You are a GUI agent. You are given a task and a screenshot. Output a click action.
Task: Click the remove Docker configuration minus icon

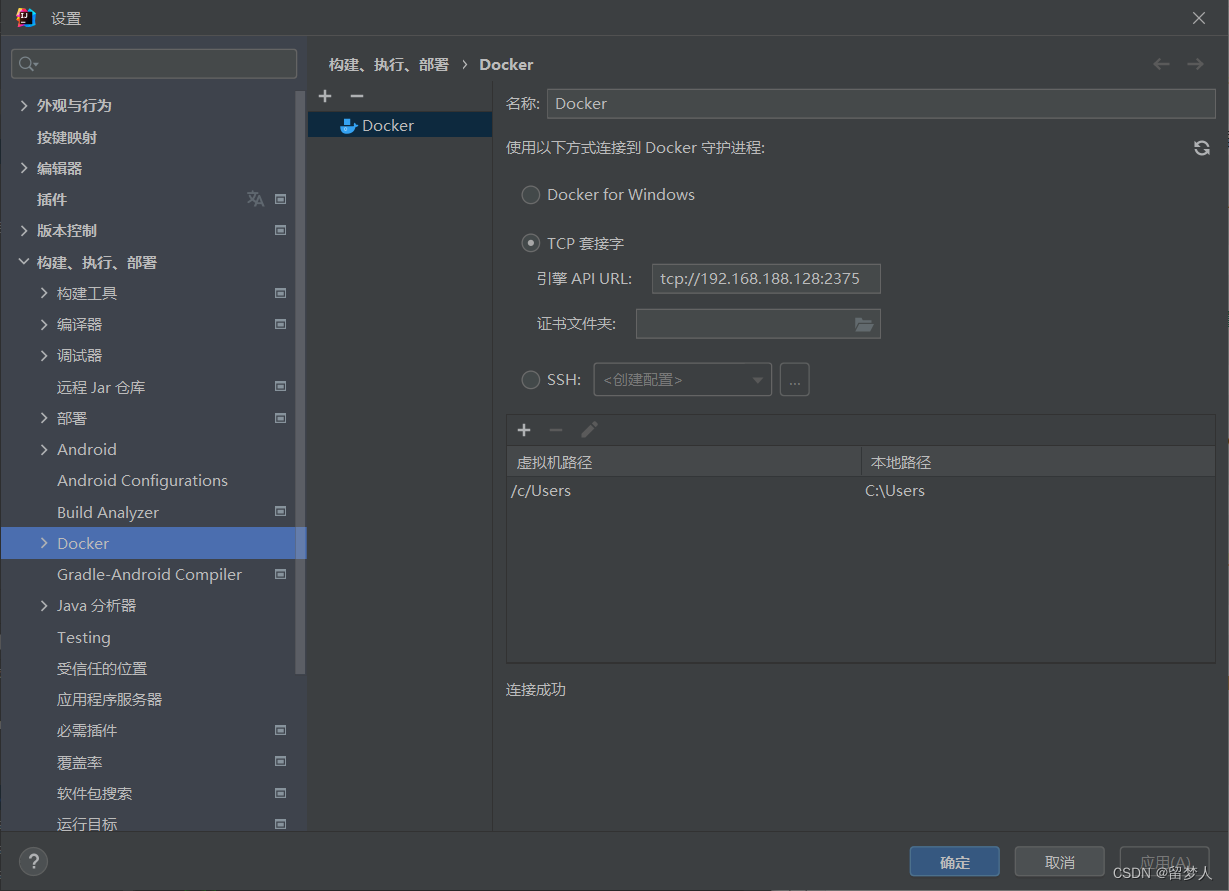(x=357, y=96)
